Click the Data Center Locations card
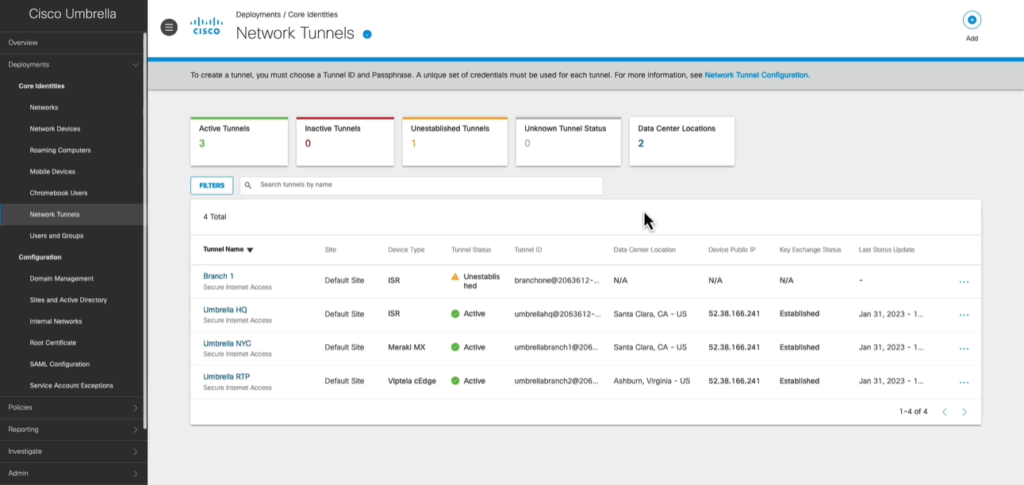Viewport: 1024px width, 485px height. point(682,142)
